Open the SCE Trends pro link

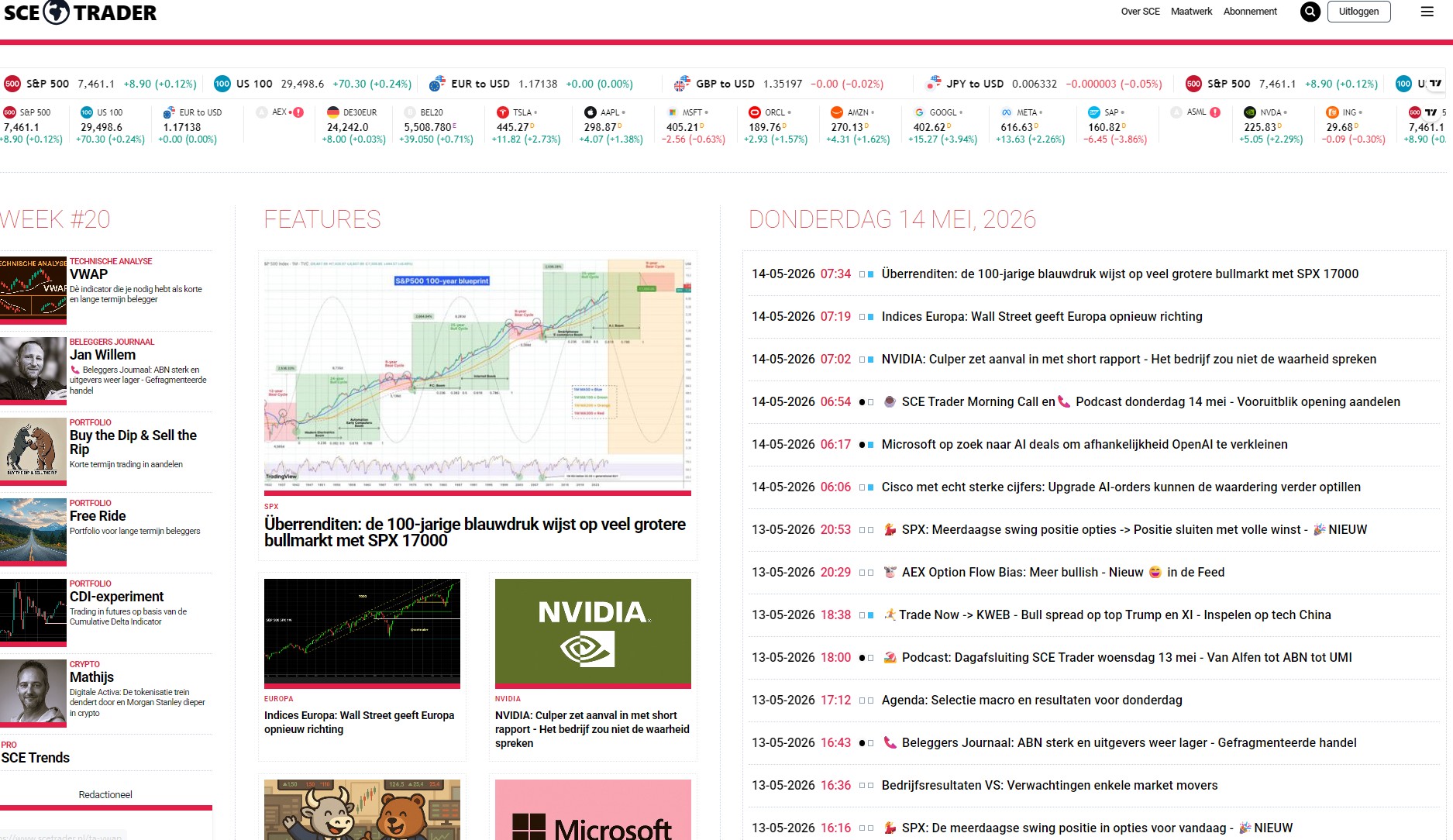(x=36, y=758)
